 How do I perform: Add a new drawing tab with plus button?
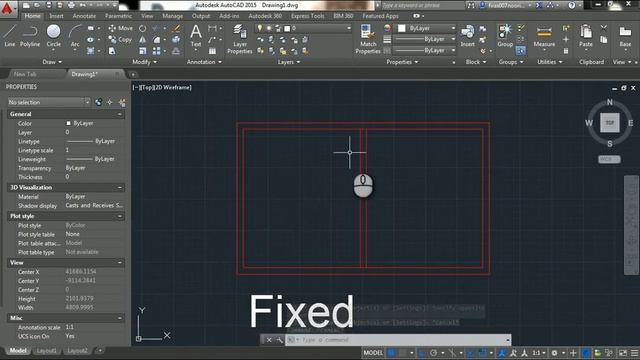click(x=133, y=74)
